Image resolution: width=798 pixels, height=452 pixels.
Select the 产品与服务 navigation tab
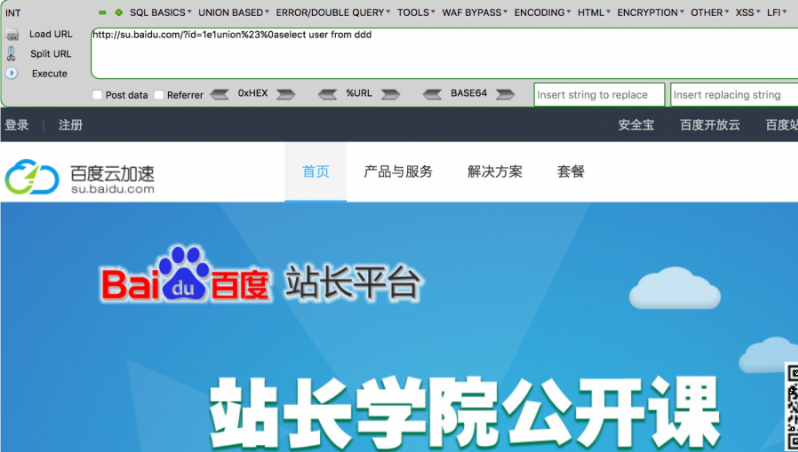[x=398, y=172]
